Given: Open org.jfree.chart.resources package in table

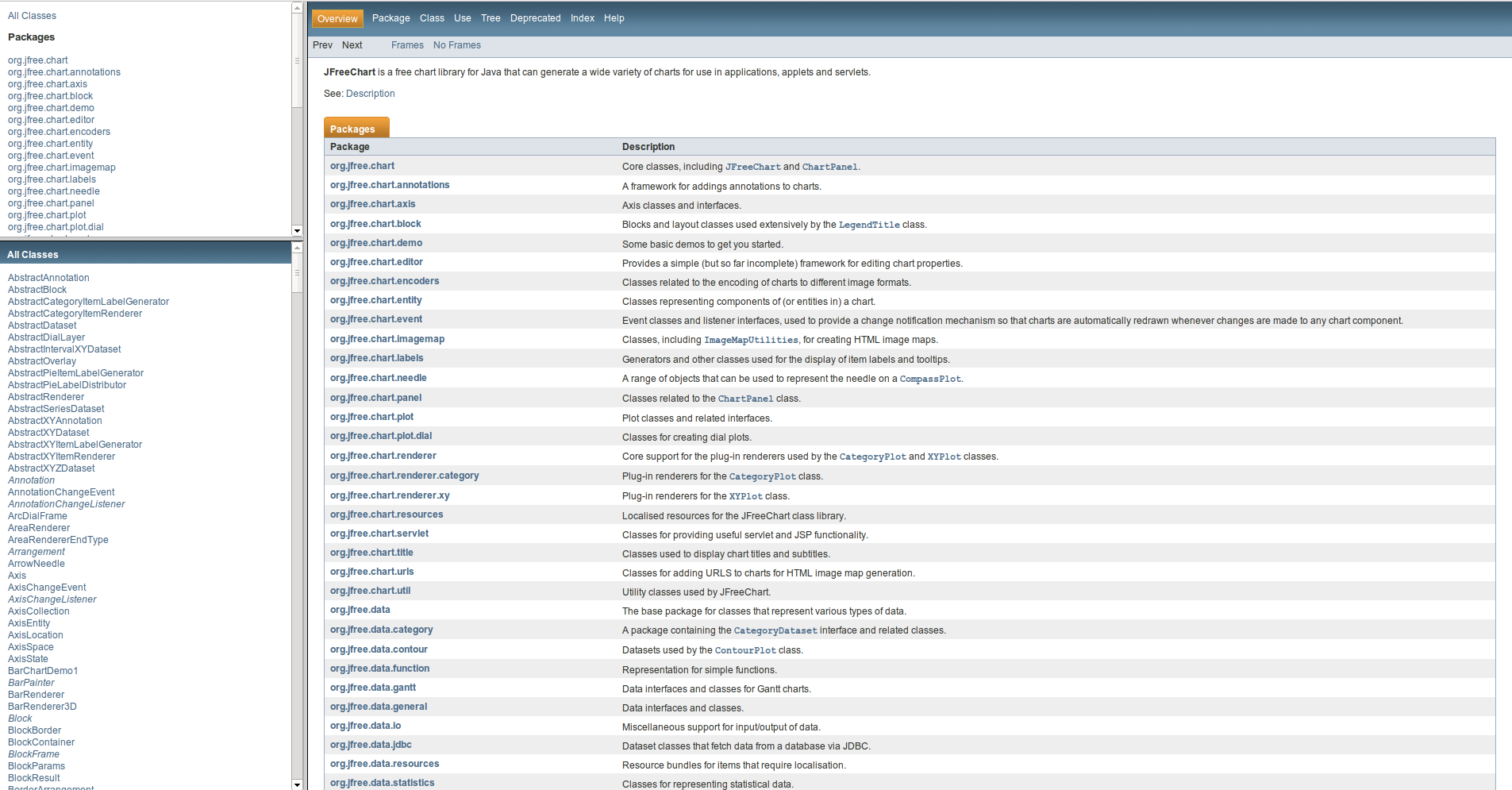Looking at the screenshot, I should 387,514.
